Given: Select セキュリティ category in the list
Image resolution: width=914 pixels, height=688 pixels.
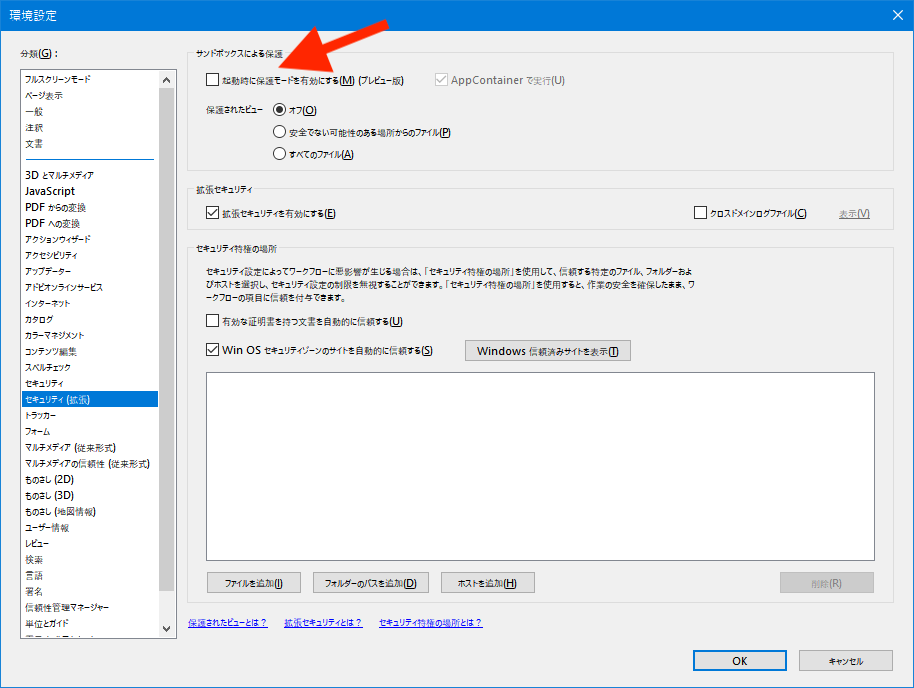Looking at the screenshot, I should coord(44,383).
